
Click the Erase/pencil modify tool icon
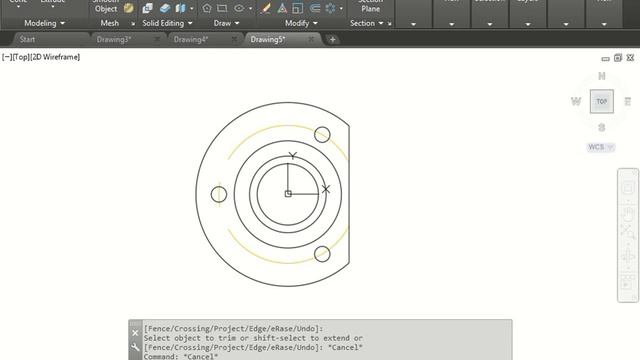click(x=266, y=8)
